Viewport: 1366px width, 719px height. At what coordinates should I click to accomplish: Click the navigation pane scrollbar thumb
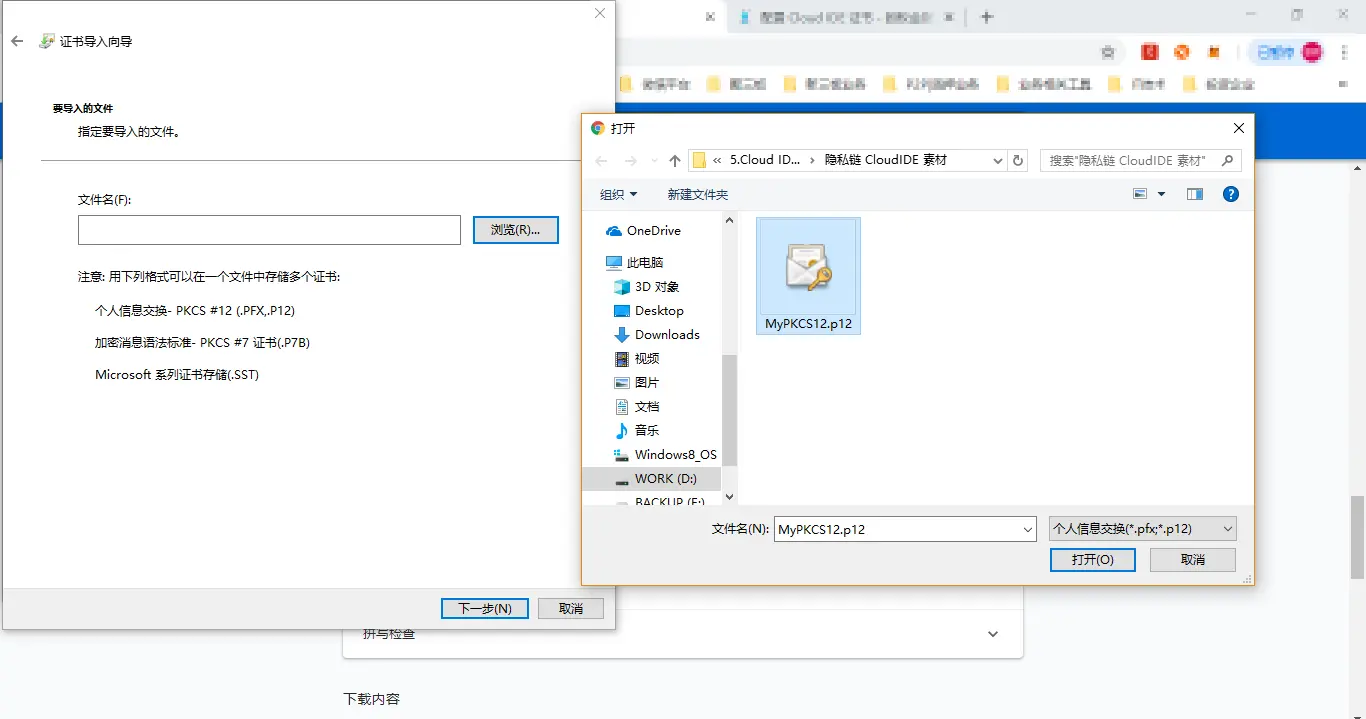click(x=729, y=410)
